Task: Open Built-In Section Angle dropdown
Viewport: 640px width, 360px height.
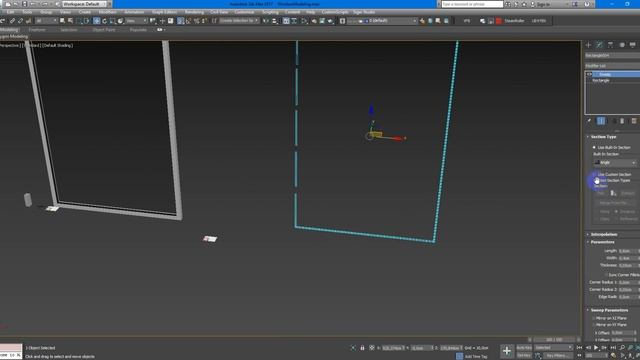Action: click(615, 162)
